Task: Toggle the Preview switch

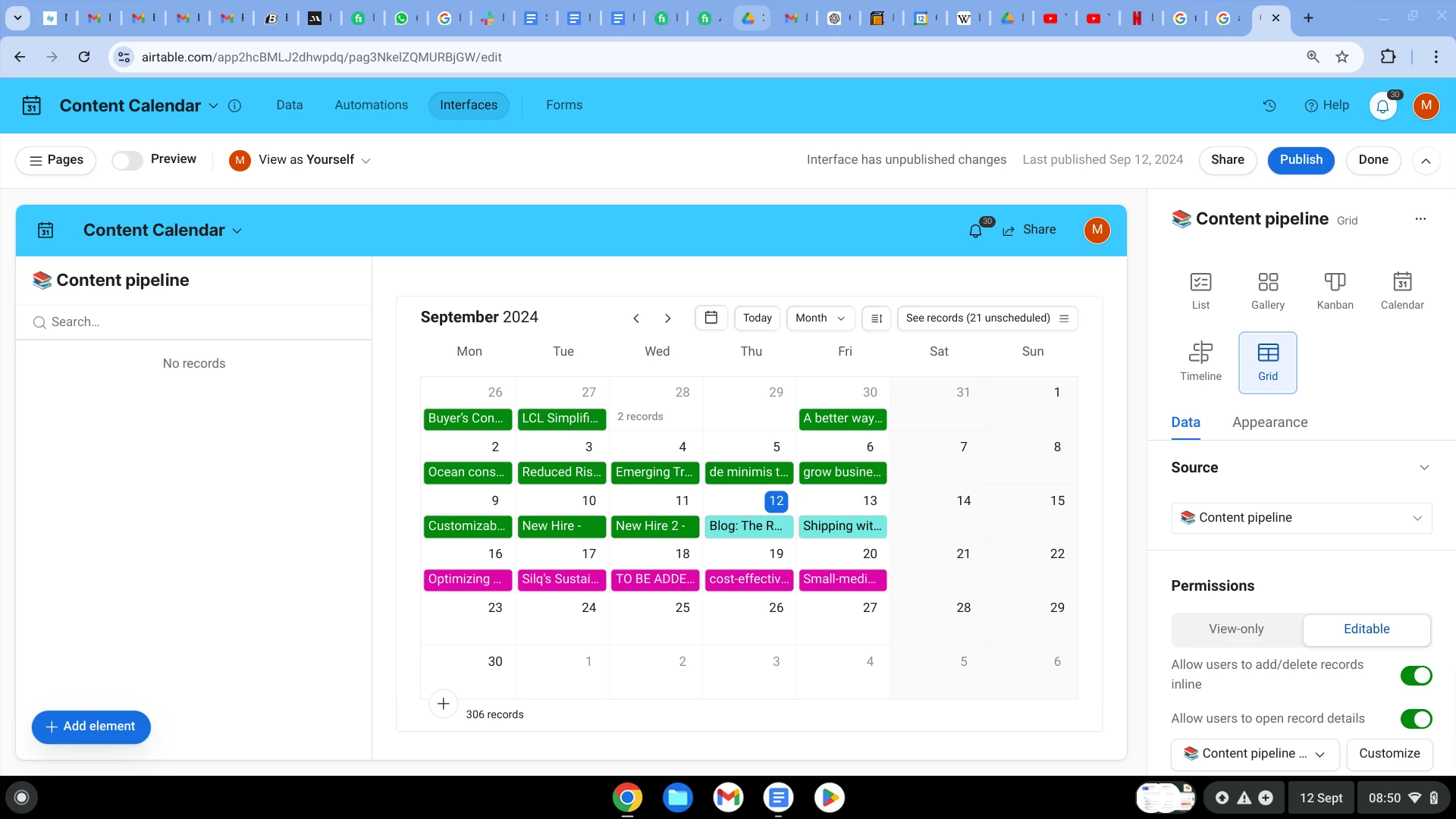Action: pos(127,160)
